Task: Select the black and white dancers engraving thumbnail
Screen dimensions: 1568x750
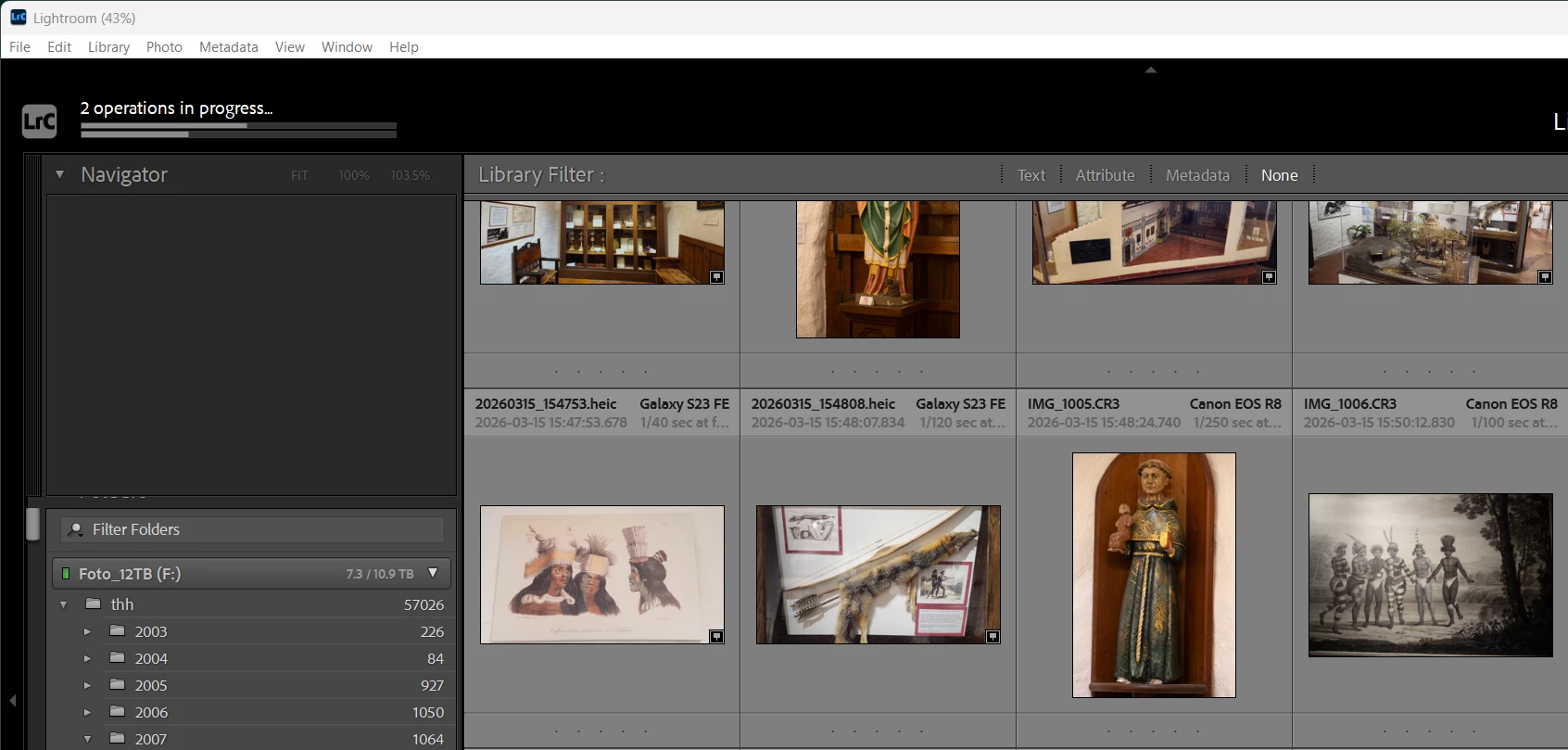Action: point(1430,575)
